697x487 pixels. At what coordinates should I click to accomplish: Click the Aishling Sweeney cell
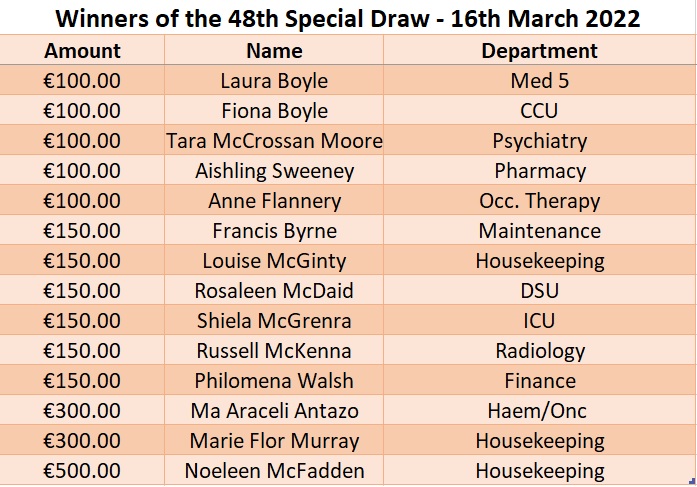[x=274, y=171]
